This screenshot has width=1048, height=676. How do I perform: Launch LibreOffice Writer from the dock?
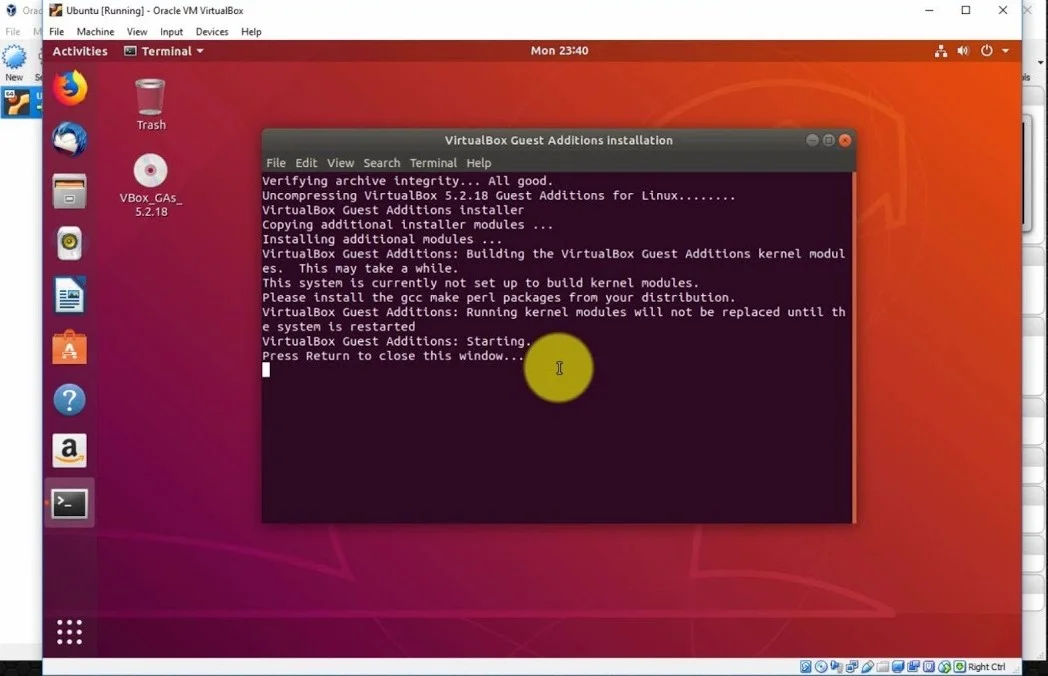coord(70,295)
